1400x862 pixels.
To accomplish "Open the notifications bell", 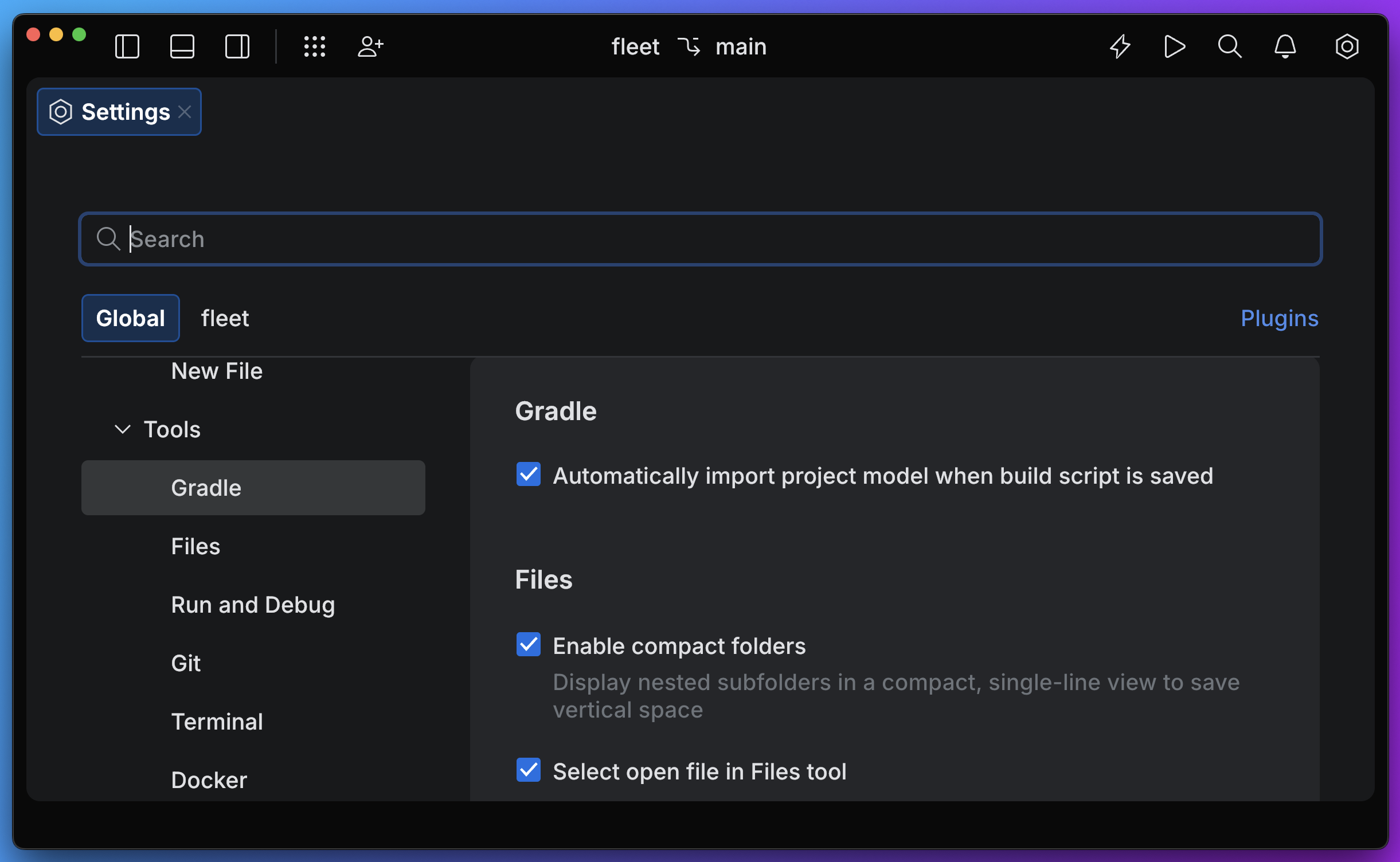I will point(1285,46).
